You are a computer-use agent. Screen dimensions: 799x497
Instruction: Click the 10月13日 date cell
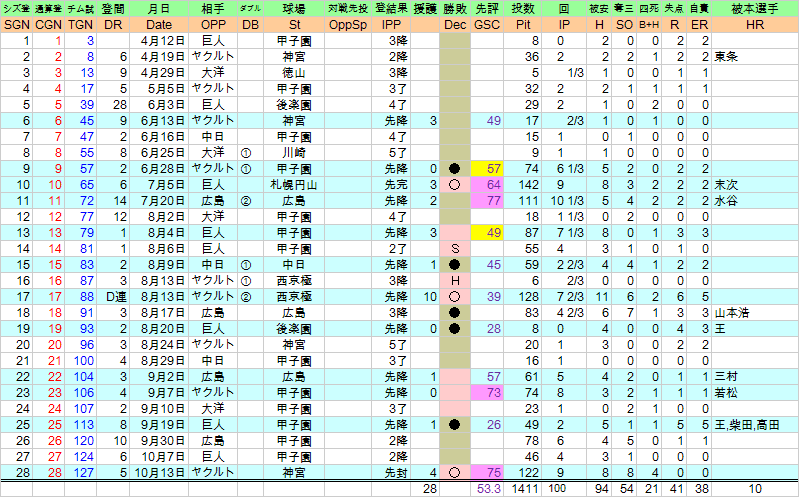159,473
